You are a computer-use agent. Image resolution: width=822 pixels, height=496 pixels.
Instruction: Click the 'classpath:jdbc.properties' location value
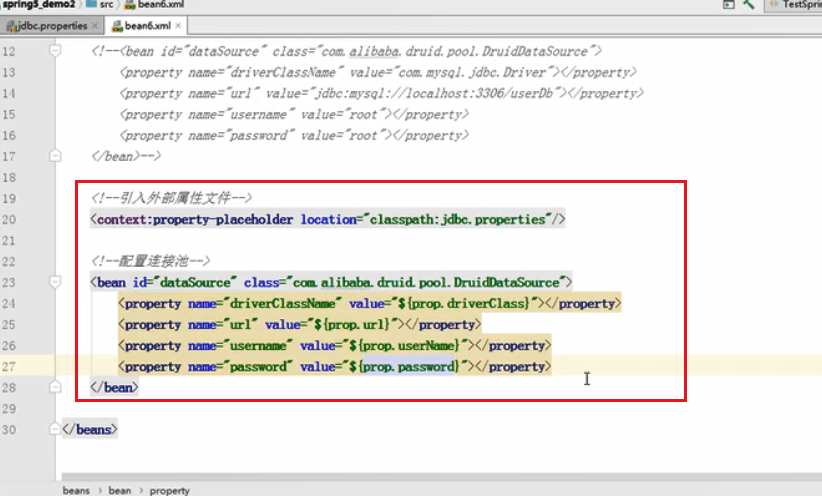[458, 219]
